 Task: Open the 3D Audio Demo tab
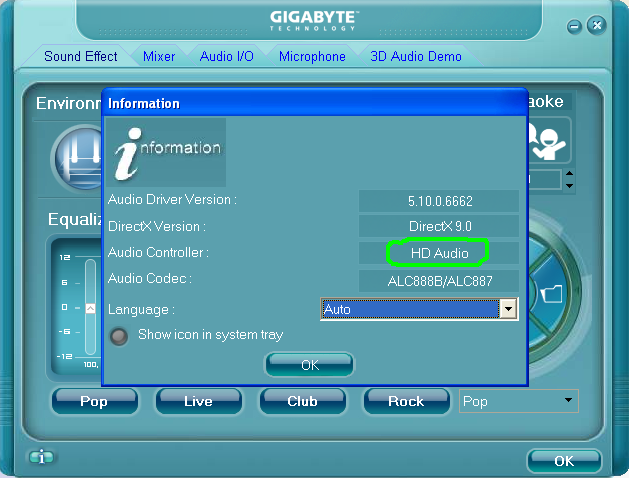[416, 56]
